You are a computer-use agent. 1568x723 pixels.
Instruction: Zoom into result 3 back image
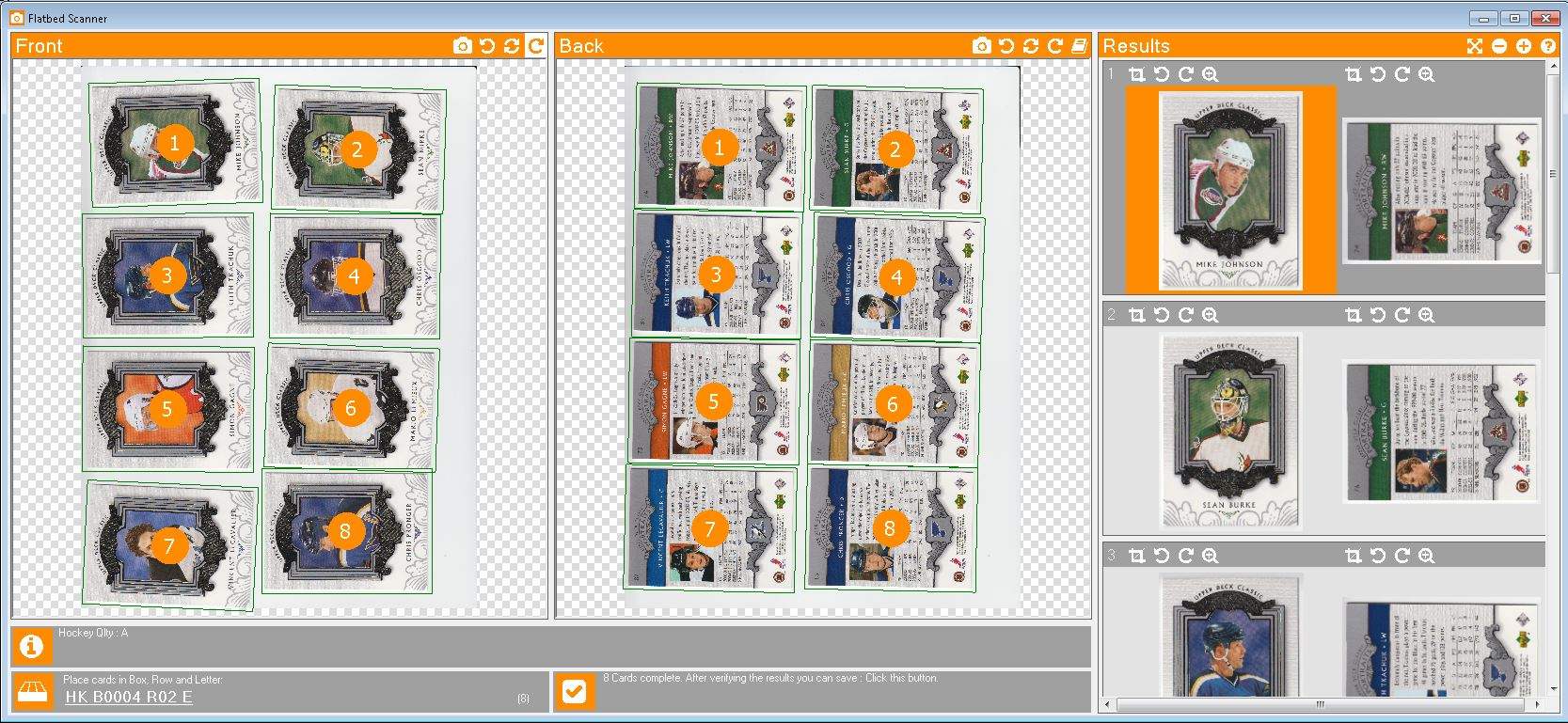pos(1427,556)
